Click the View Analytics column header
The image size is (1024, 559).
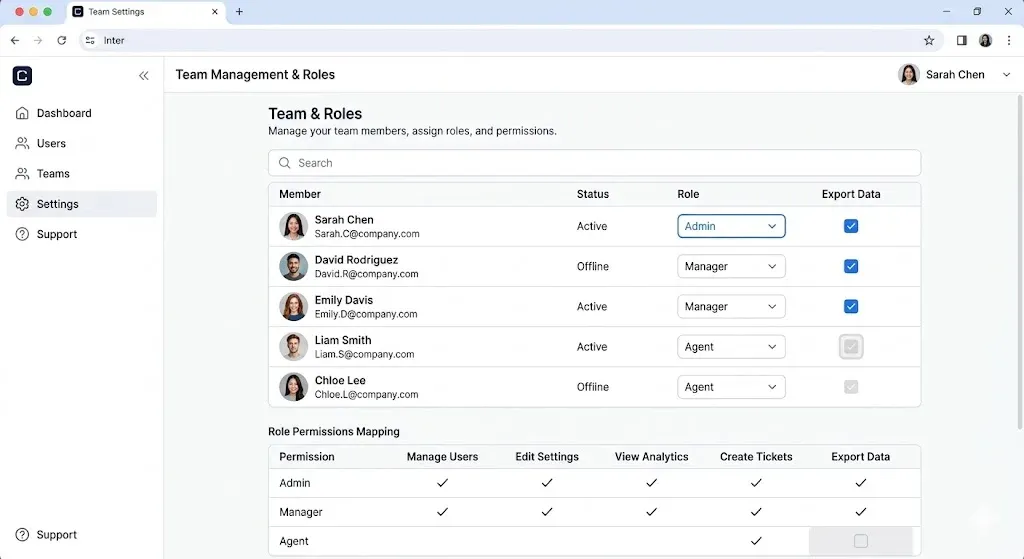651,456
